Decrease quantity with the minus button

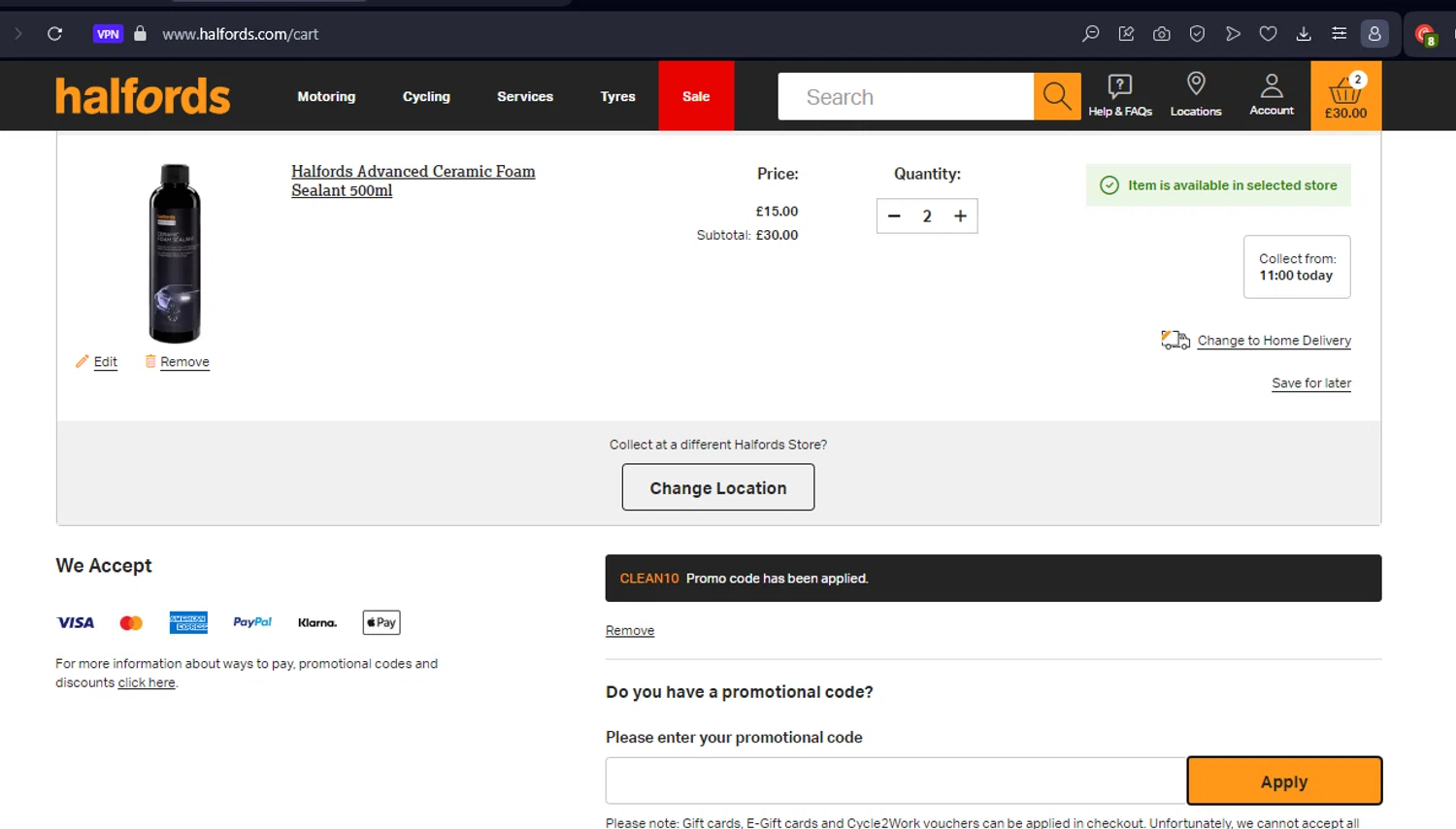tap(895, 216)
